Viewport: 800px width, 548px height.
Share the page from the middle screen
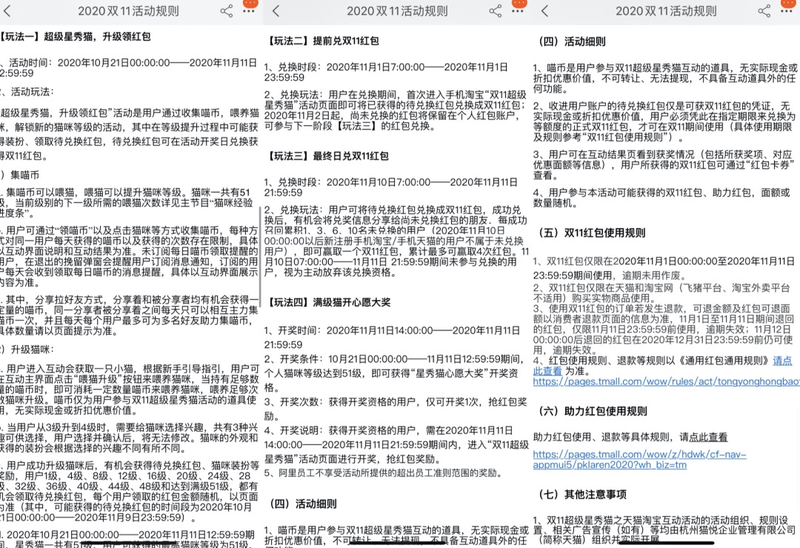pyautogui.click(x=495, y=11)
